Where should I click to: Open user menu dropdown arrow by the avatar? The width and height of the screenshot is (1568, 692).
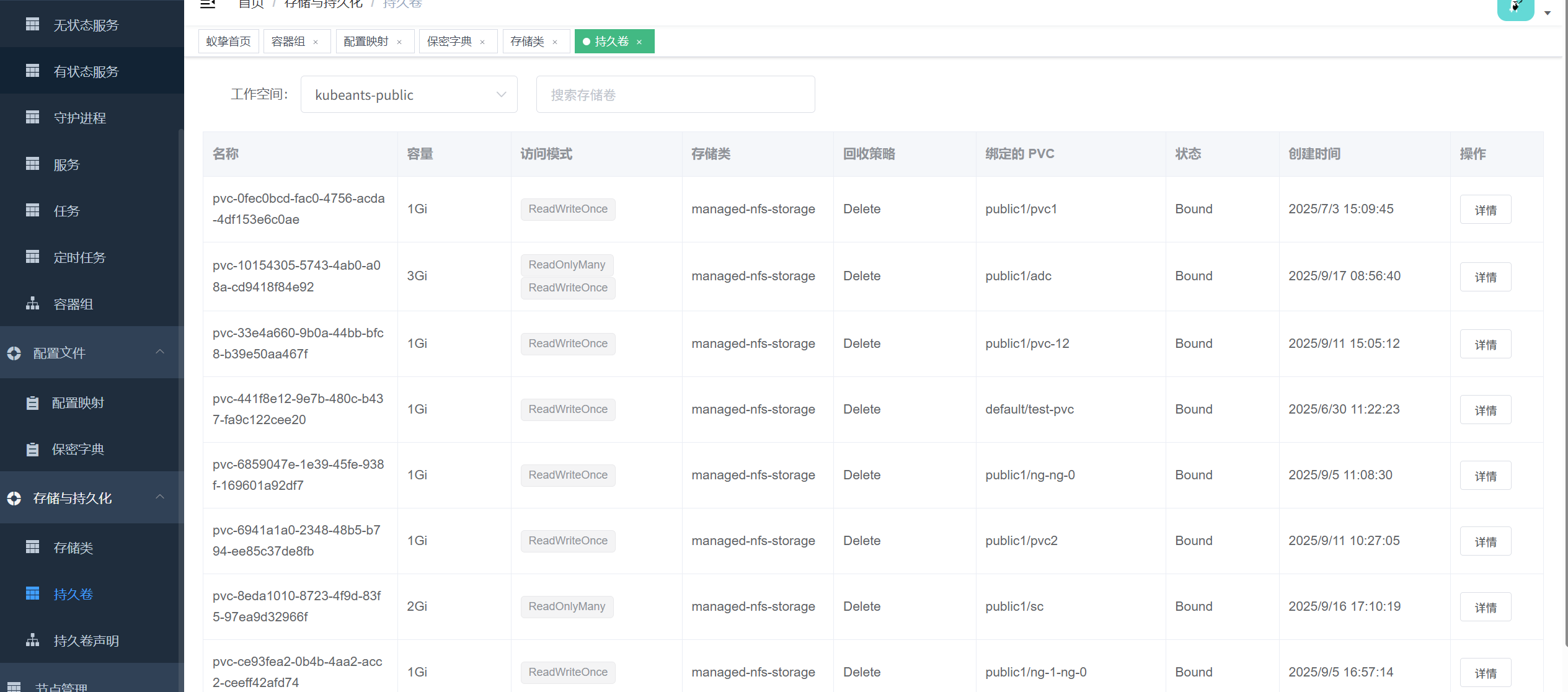tap(1548, 13)
